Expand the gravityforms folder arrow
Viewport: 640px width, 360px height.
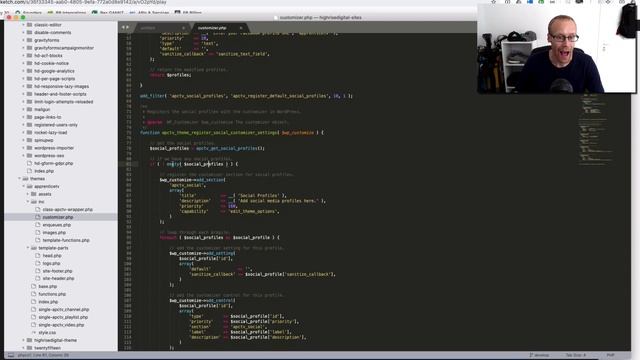(x=24, y=40)
